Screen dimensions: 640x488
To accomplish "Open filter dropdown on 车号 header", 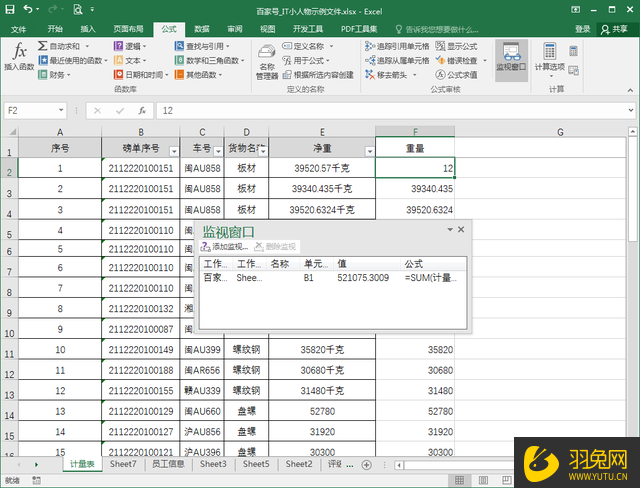I will click(x=218, y=151).
